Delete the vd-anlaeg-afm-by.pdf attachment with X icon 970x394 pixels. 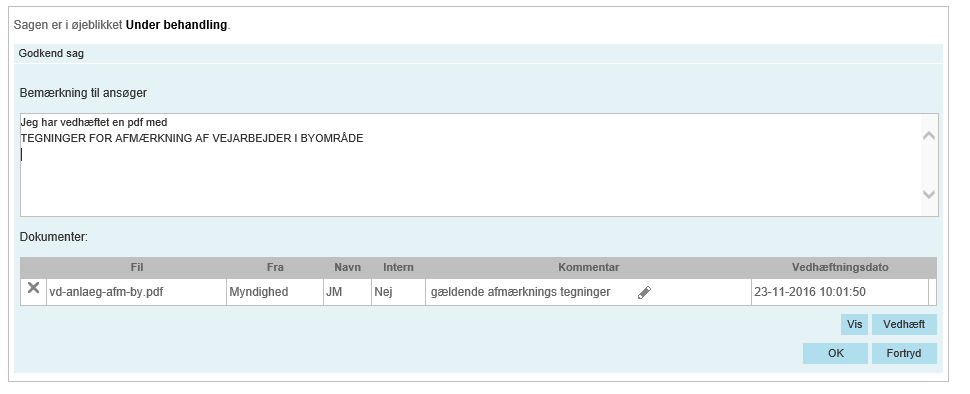[33, 288]
